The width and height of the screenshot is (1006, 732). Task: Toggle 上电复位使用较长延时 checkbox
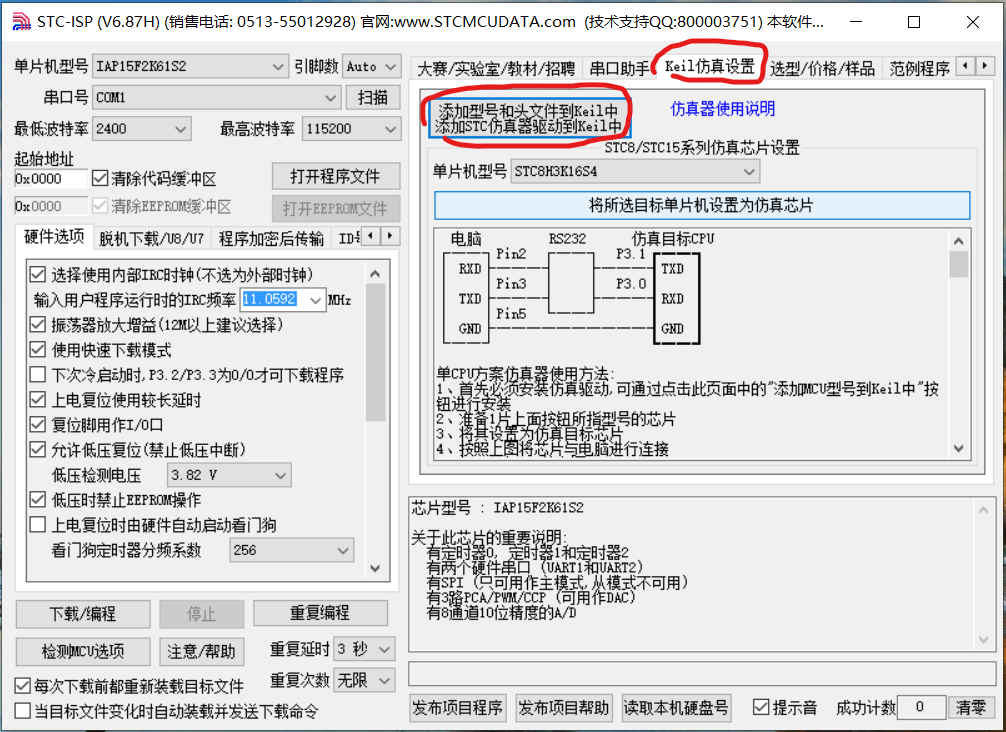(x=37, y=400)
